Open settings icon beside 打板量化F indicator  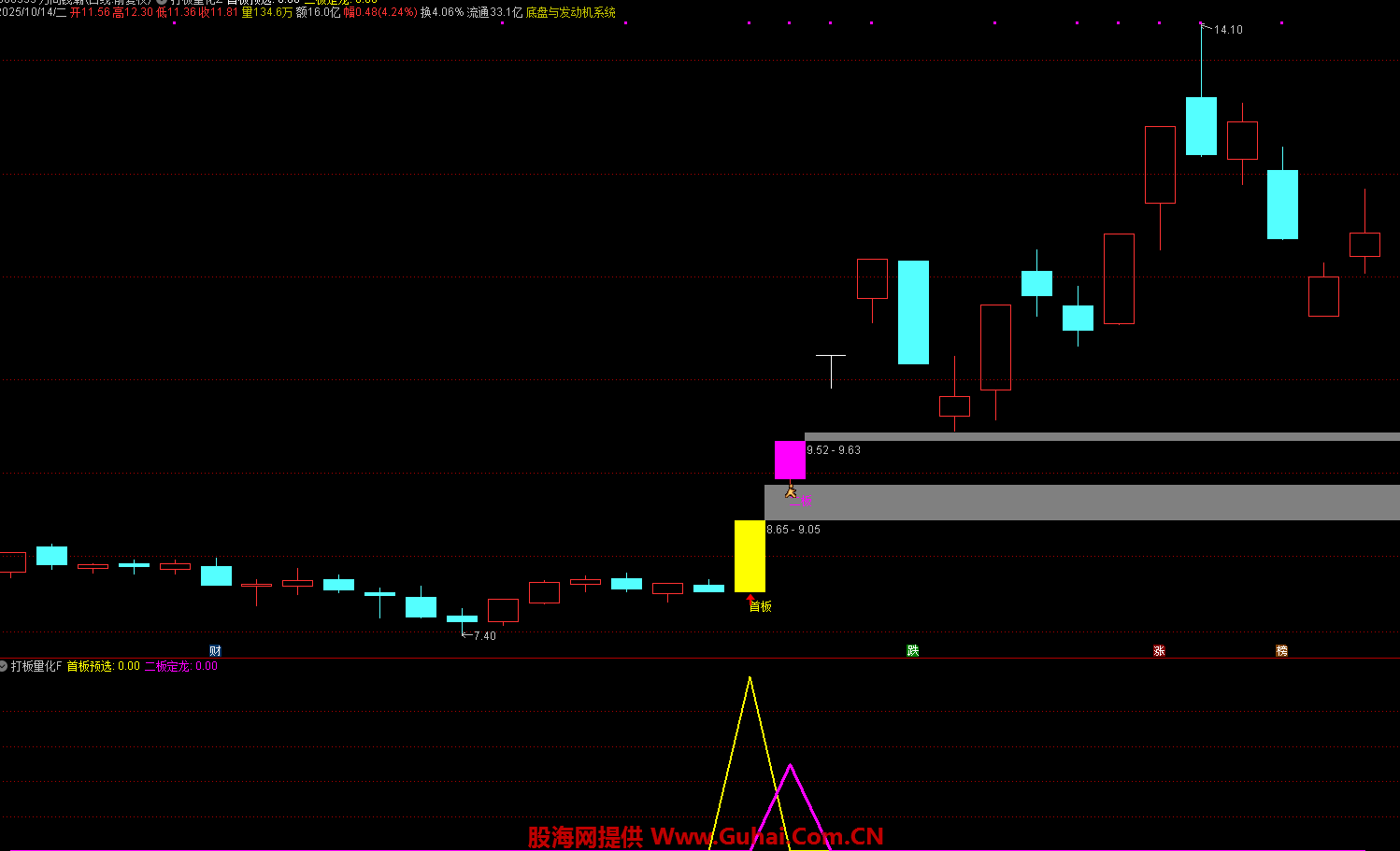click(4, 666)
